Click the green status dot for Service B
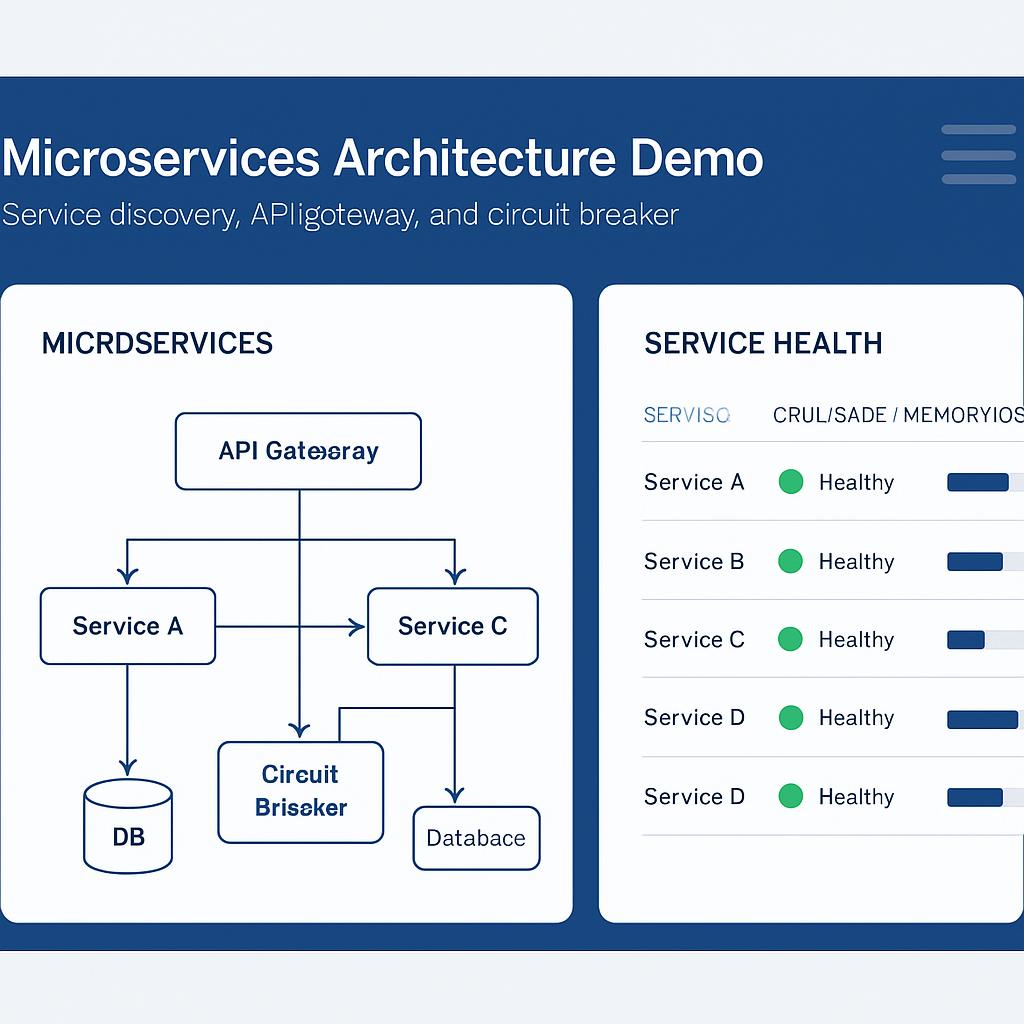The height and width of the screenshot is (1024, 1024). point(791,561)
